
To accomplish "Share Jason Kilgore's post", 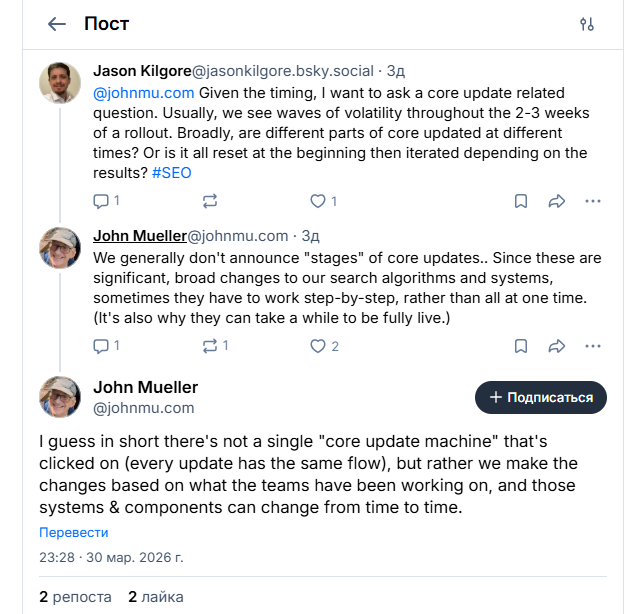I will 557,201.
